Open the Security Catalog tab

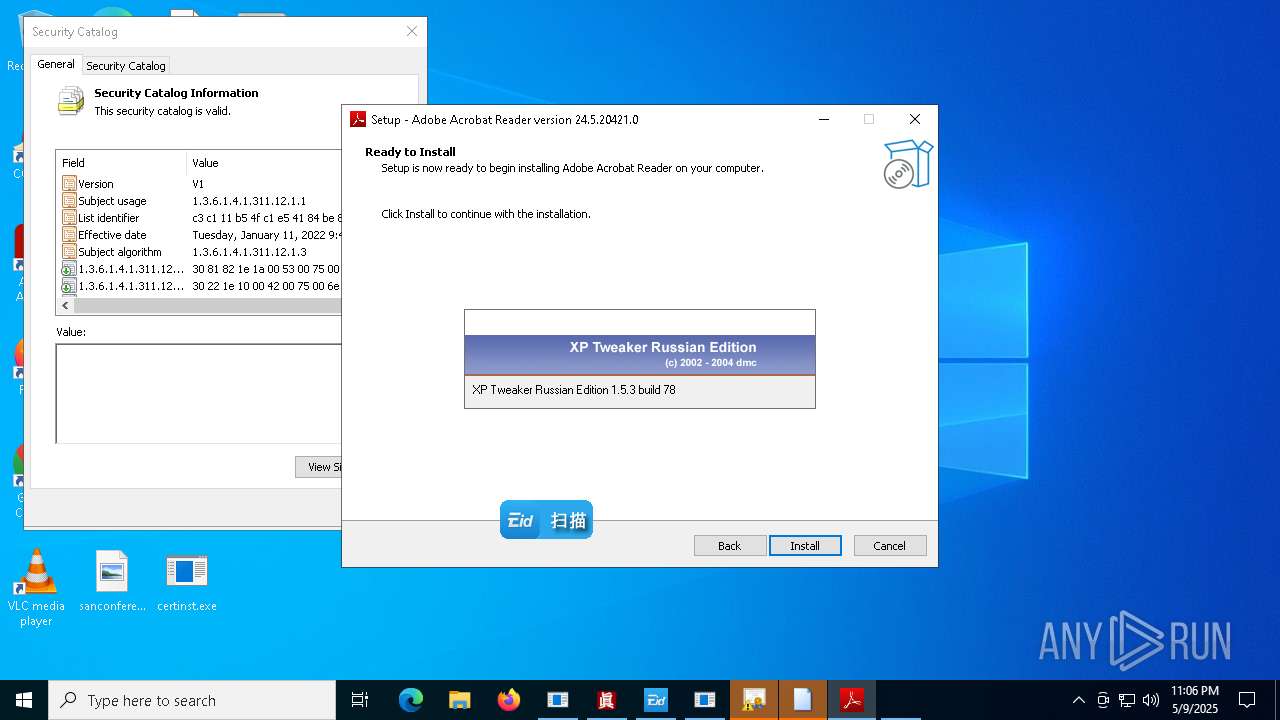coord(126,66)
